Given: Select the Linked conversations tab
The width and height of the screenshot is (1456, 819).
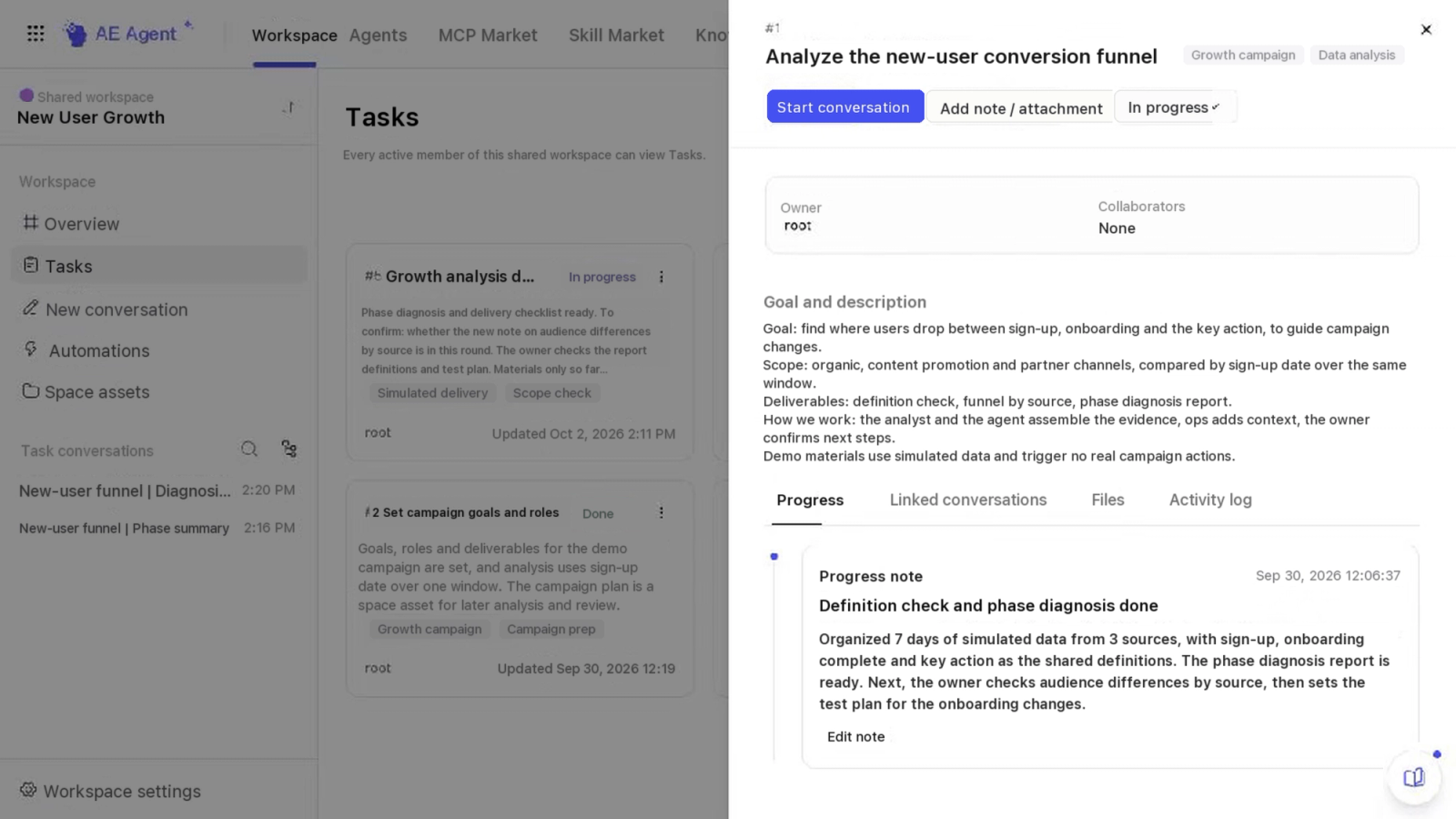Looking at the screenshot, I should [x=968, y=500].
